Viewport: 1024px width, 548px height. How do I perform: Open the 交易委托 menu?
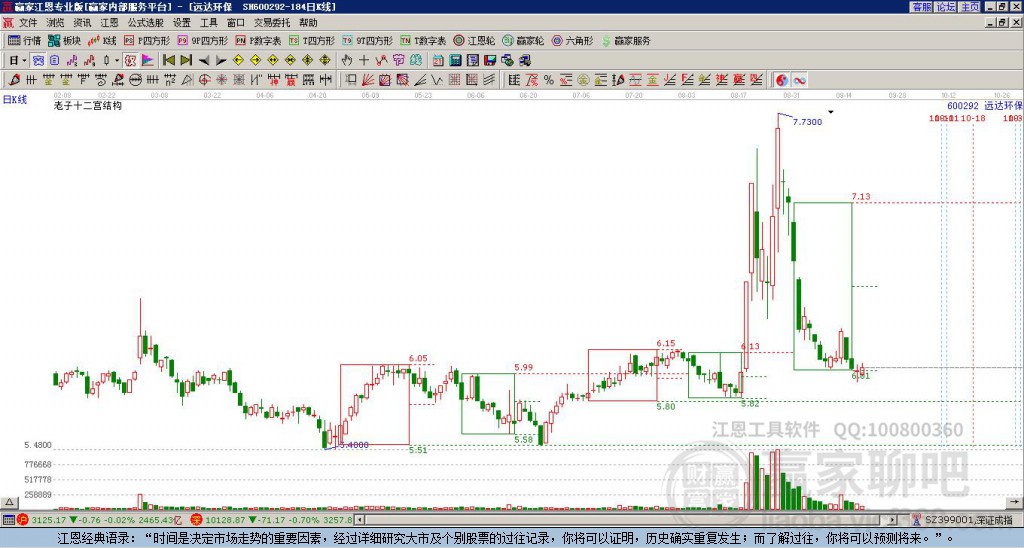[x=272, y=23]
